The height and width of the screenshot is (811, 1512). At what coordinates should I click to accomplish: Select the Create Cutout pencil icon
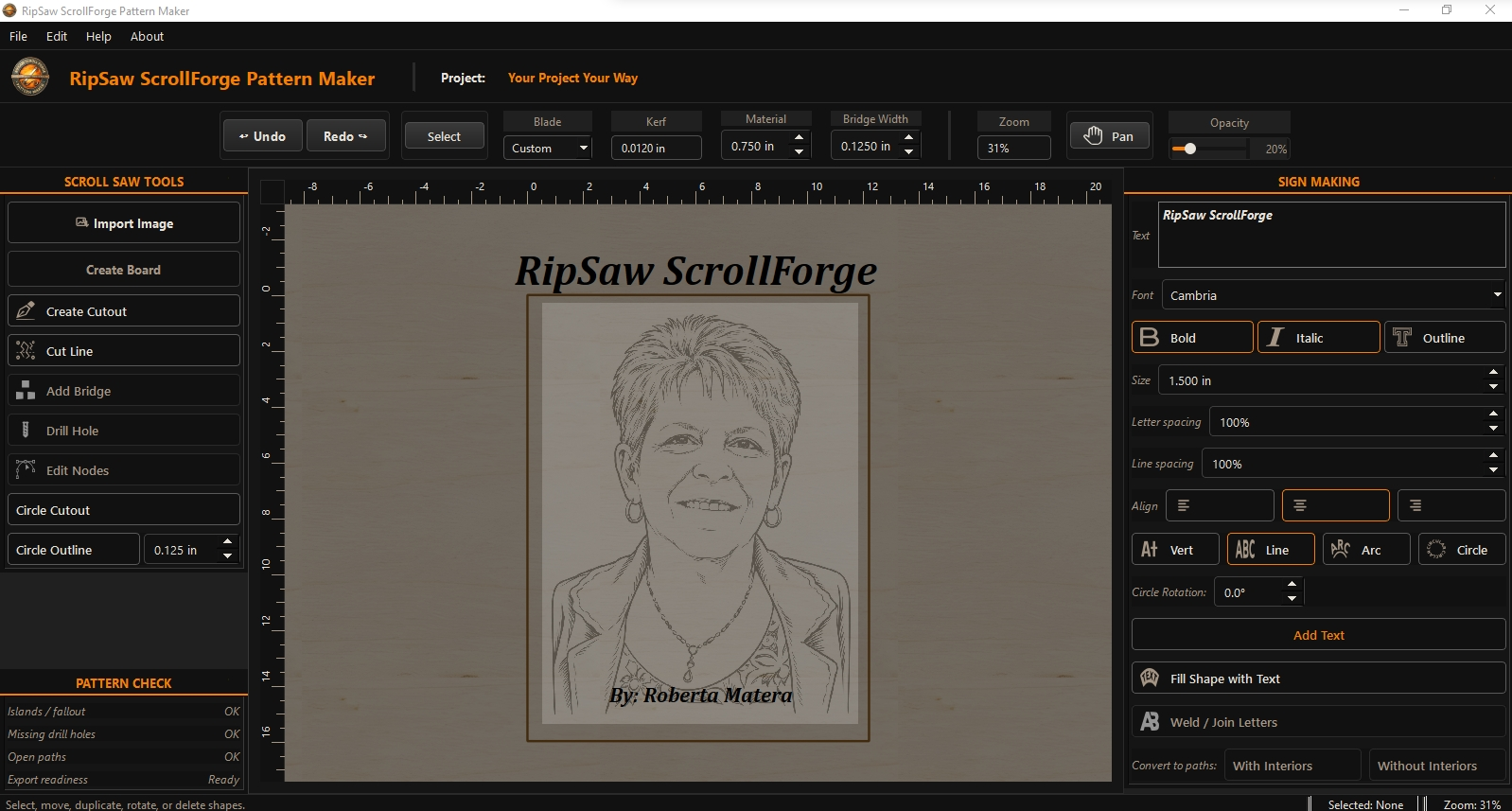[x=26, y=310]
